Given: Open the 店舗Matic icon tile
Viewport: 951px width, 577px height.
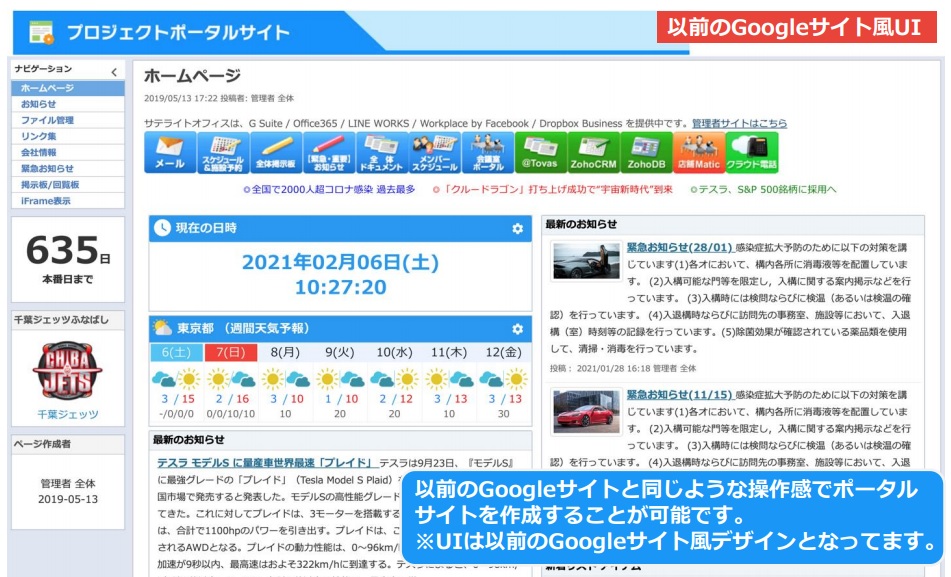Looking at the screenshot, I should [699, 152].
